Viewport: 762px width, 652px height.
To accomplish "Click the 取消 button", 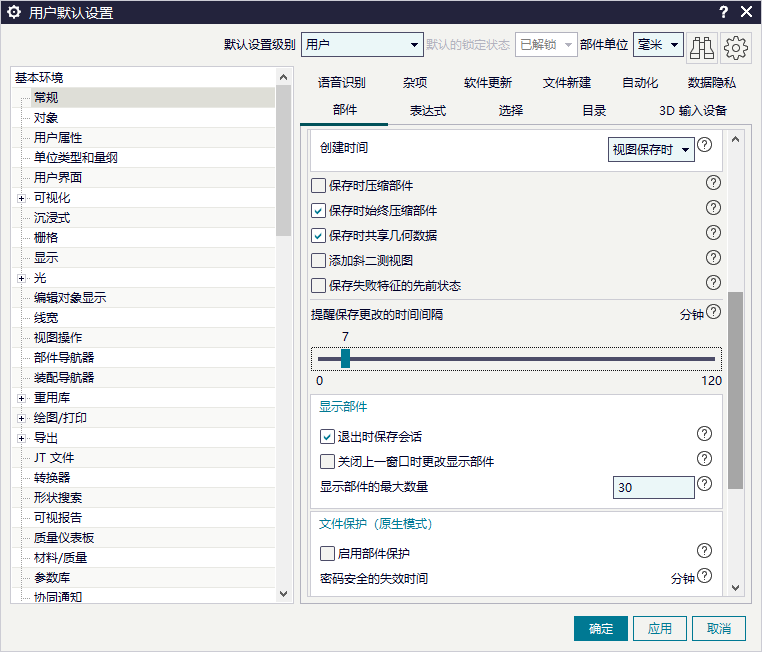I will coord(719,629).
